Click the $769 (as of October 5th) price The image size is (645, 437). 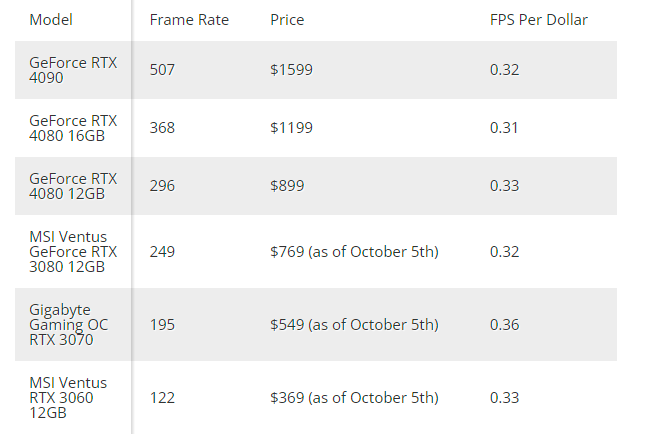pos(354,251)
